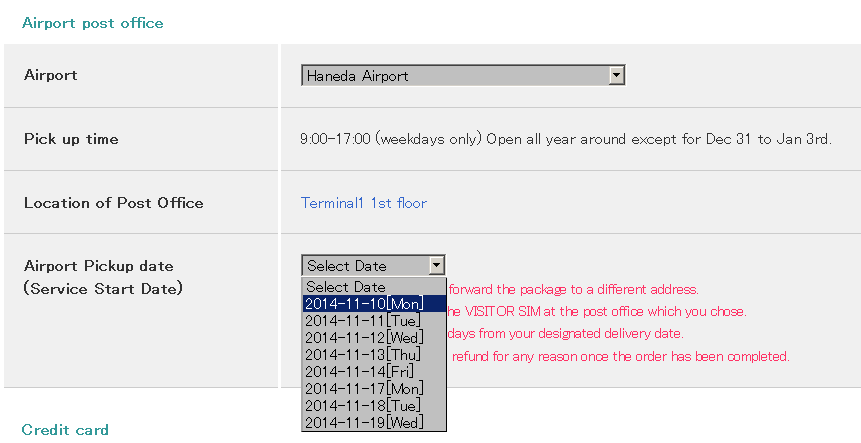
Task: Click the Airport field label
Action: pyautogui.click(x=50, y=75)
